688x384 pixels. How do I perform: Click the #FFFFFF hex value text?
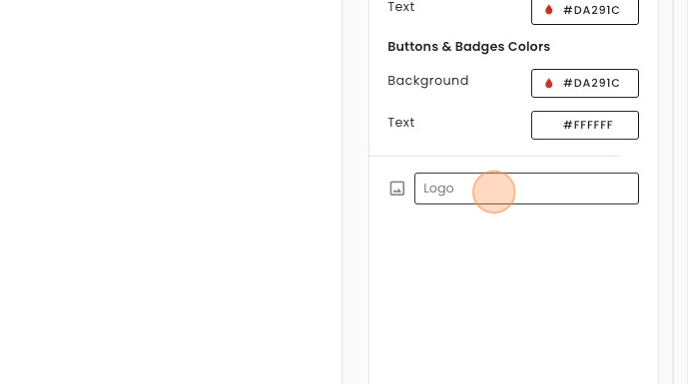(x=588, y=126)
